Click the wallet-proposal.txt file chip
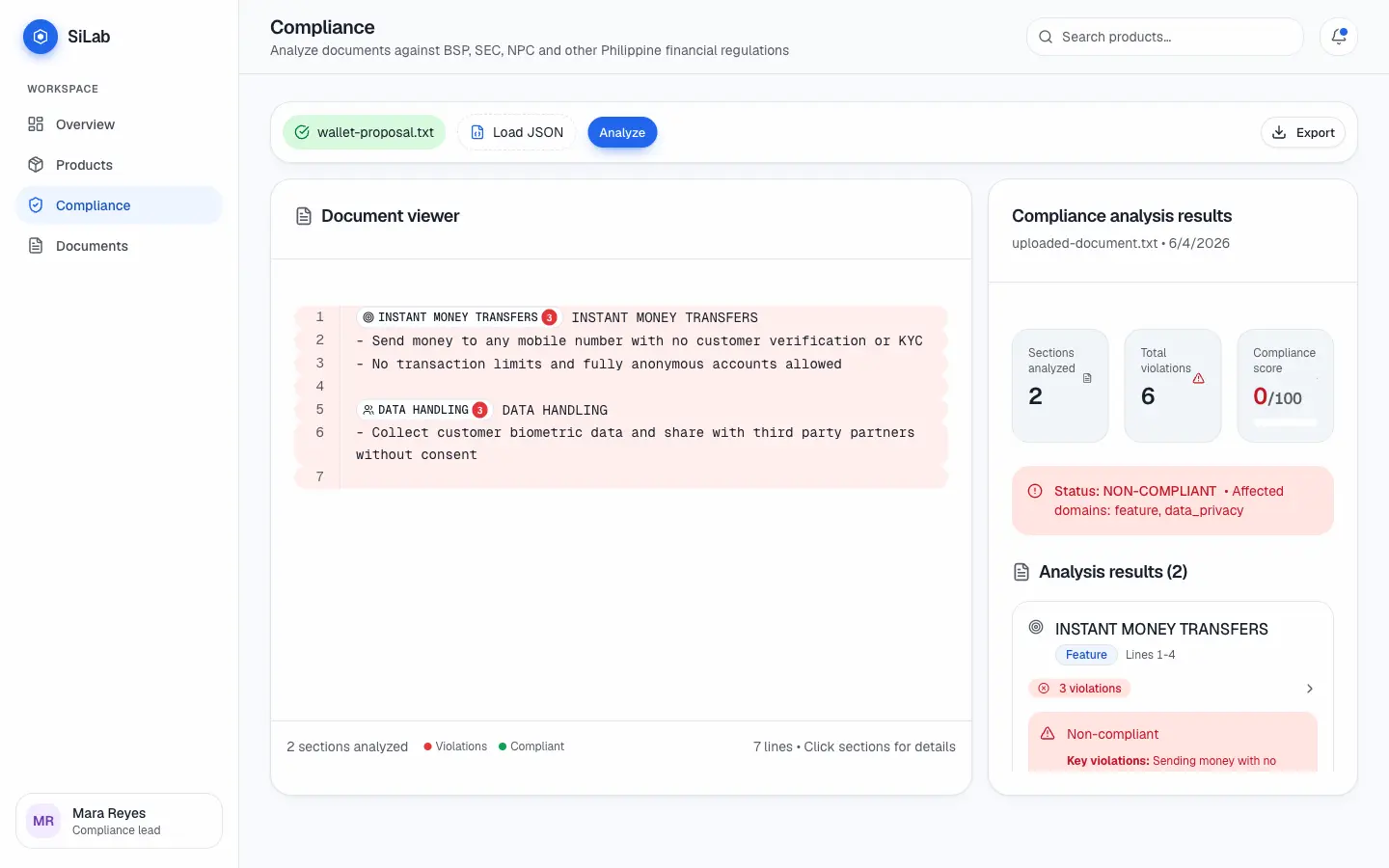Image resolution: width=1389 pixels, height=868 pixels. 365,132
